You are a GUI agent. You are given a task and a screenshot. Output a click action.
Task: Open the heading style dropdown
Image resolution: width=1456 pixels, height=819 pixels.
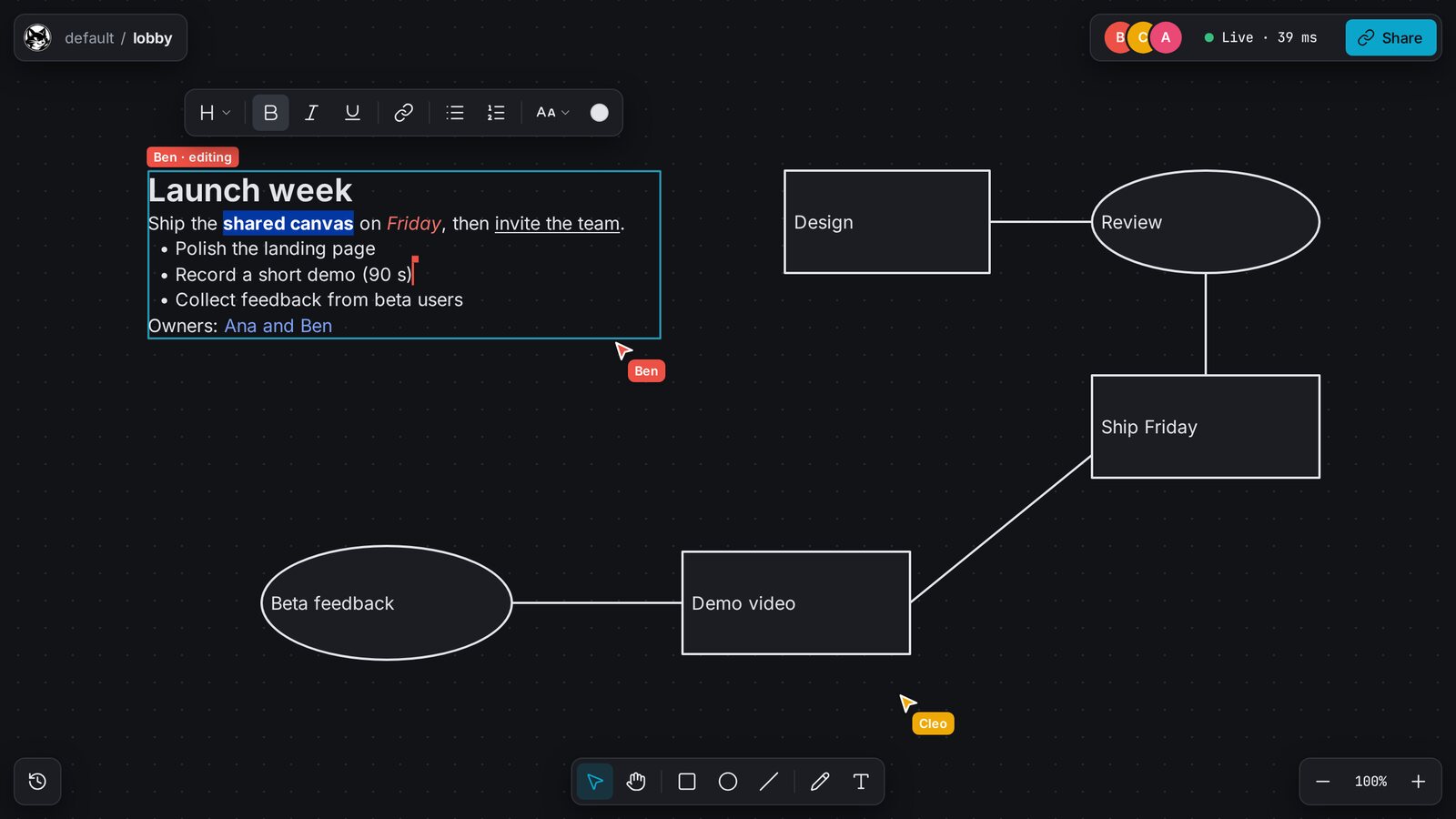pos(215,113)
